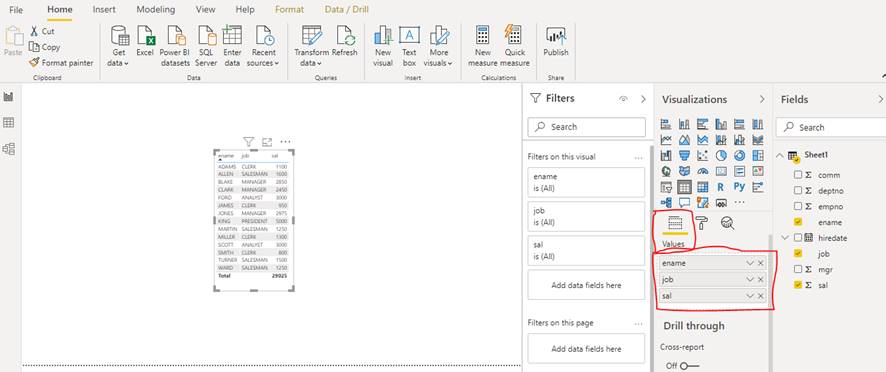Select the line chart visual

(666, 139)
